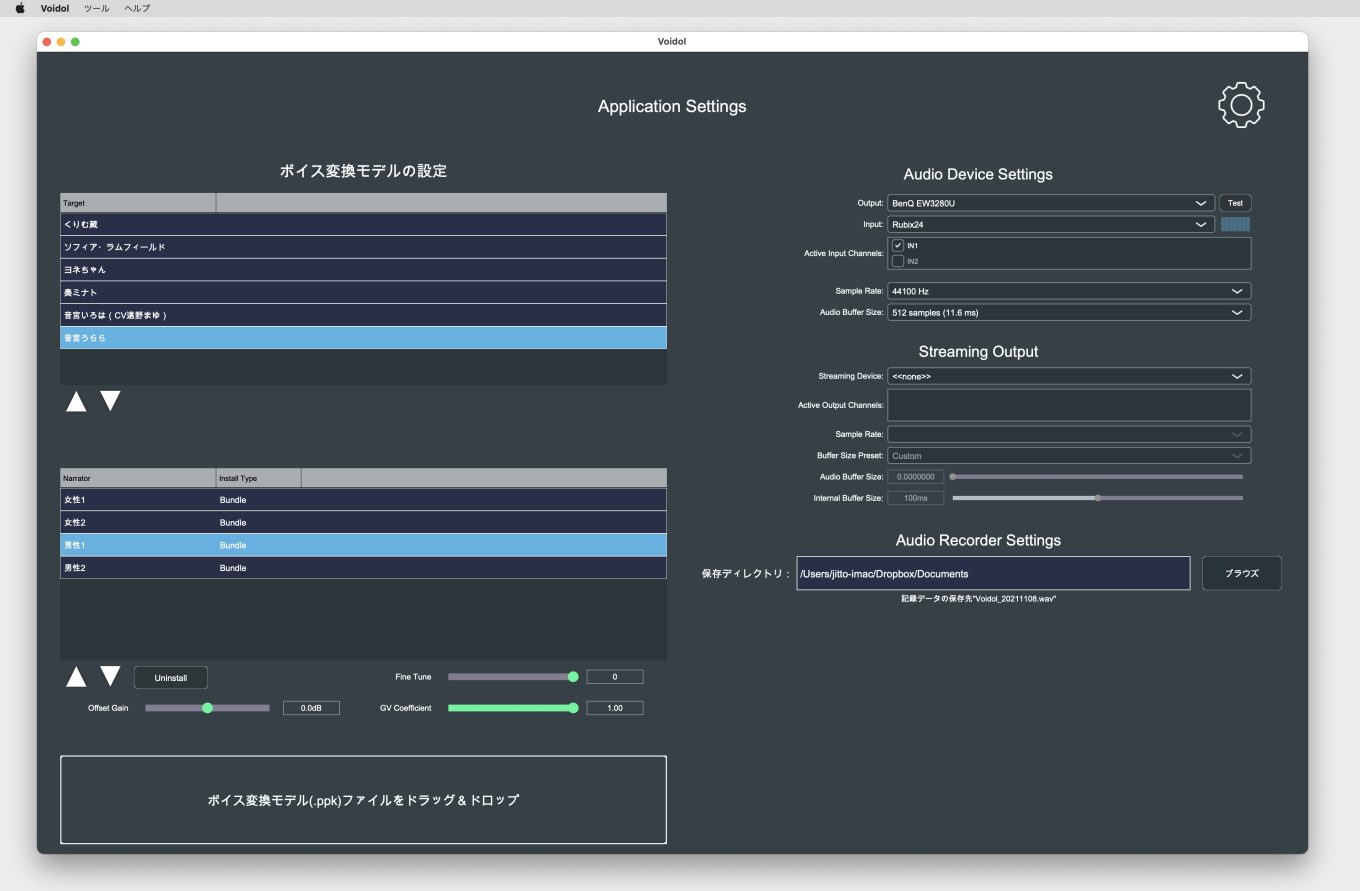Uninstall the selected narrator model

[170, 677]
